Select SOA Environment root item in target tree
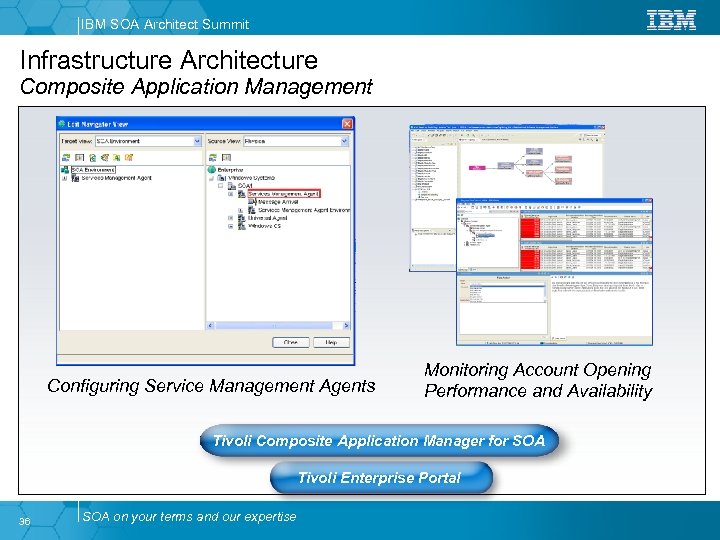Viewport: 720px width, 540px height. pos(93,170)
